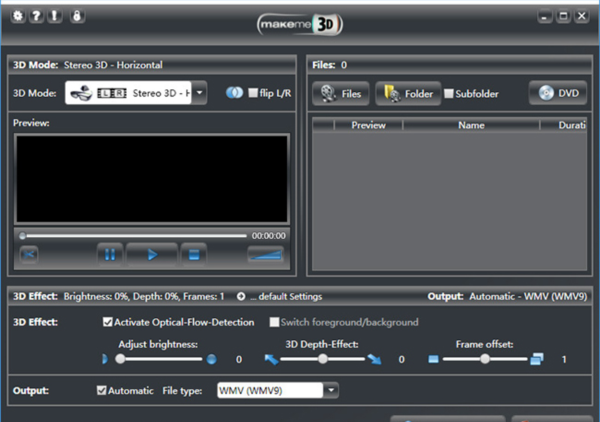Maximize the makeme3D window
The width and height of the screenshot is (600, 422).
click(x=563, y=16)
